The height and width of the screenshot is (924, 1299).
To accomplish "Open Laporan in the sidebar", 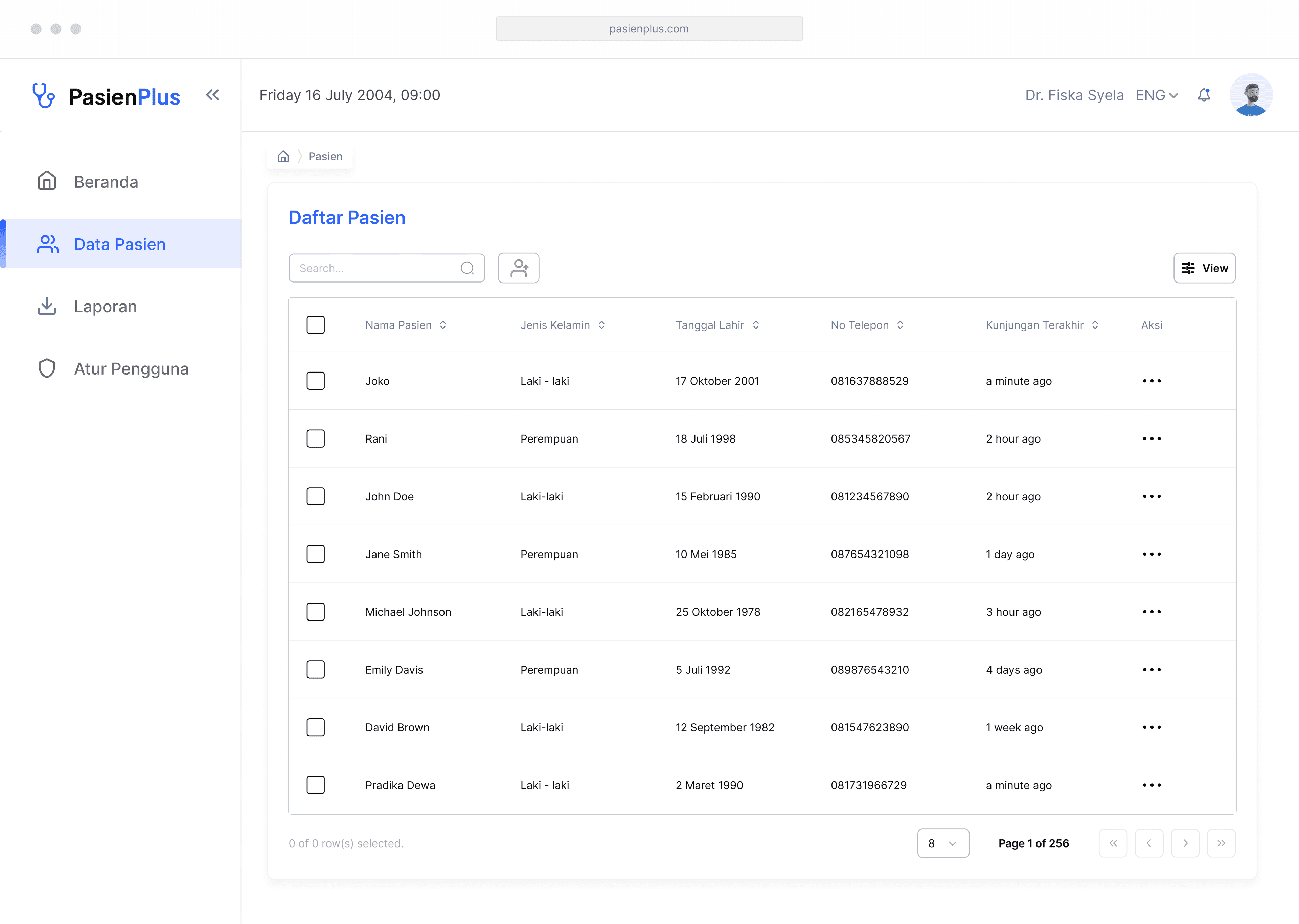I will tap(105, 306).
